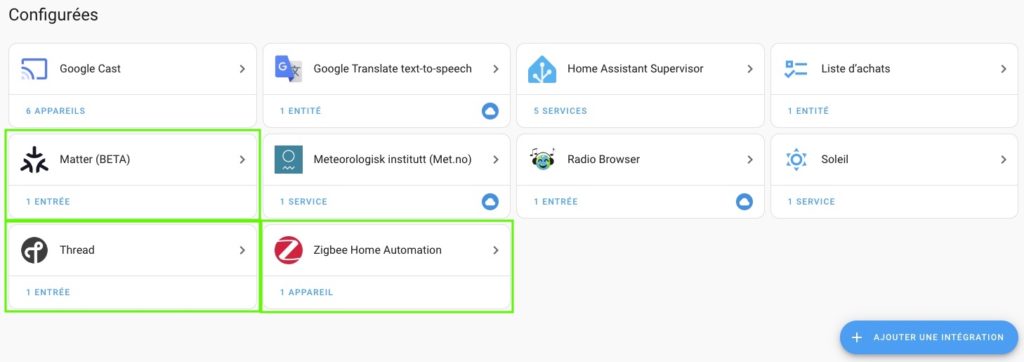Screen dimensions: 1024x362
Task: Click cloud icon on Google Translate card
Action: pyautogui.click(x=490, y=111)
